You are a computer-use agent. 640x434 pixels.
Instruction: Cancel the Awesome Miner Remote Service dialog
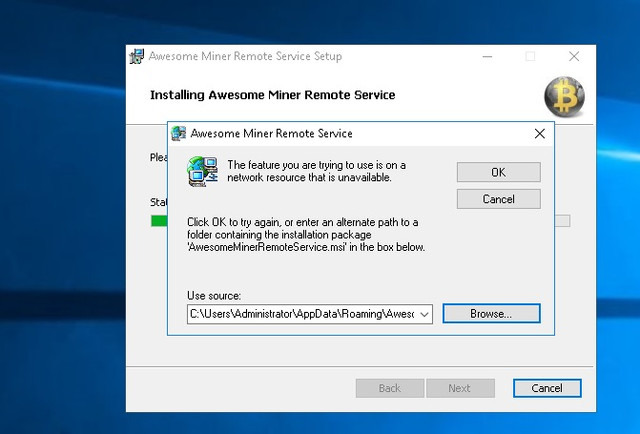point(498,199)
